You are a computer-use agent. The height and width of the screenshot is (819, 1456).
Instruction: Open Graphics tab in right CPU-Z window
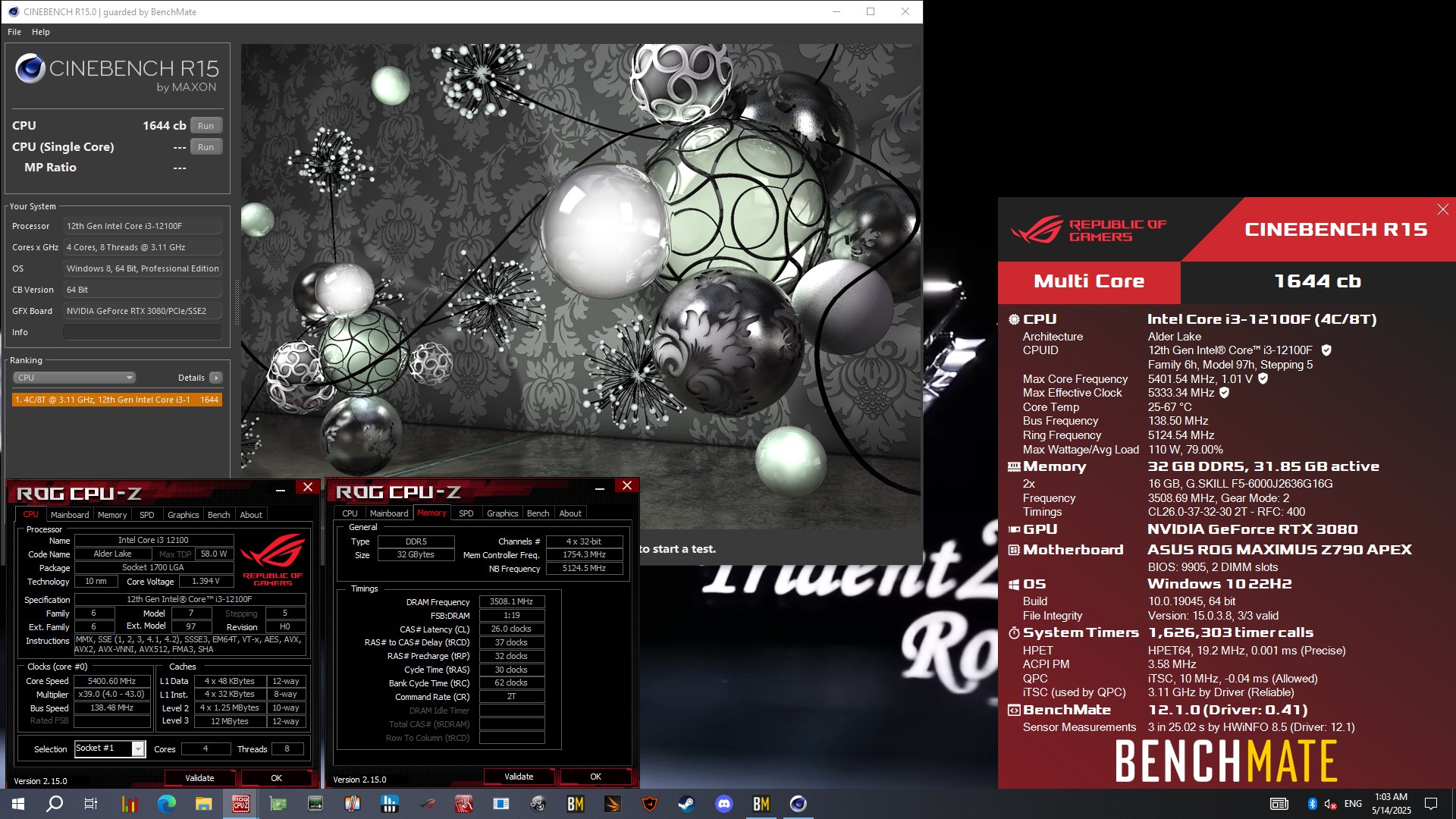point(503,513)
